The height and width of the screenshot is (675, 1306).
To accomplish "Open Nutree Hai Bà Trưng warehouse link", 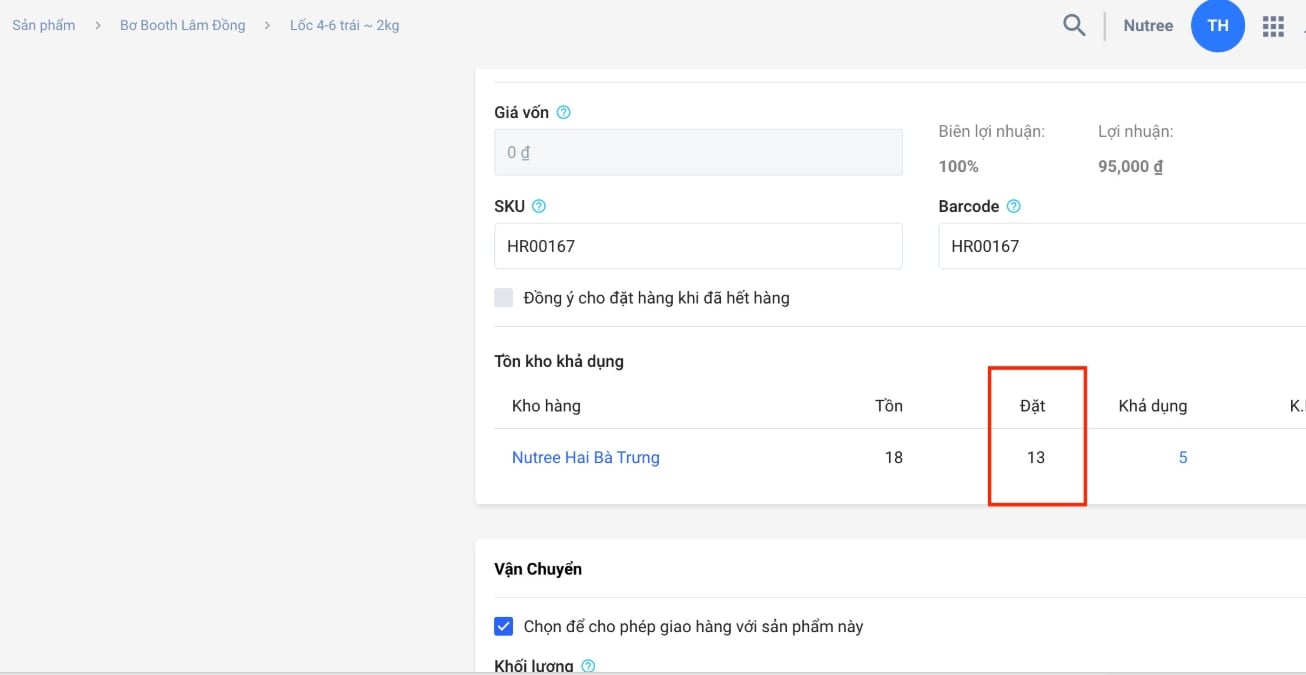I will click(x=585, y=458).
